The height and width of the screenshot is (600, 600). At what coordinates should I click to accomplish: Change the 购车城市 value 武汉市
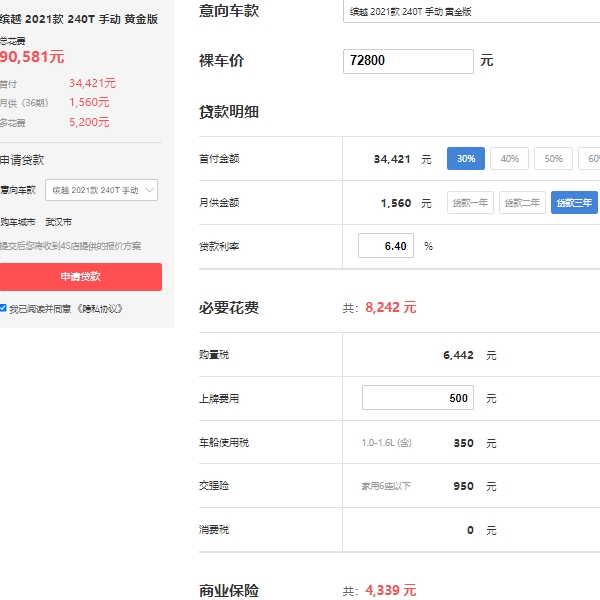tap(59, 222)
